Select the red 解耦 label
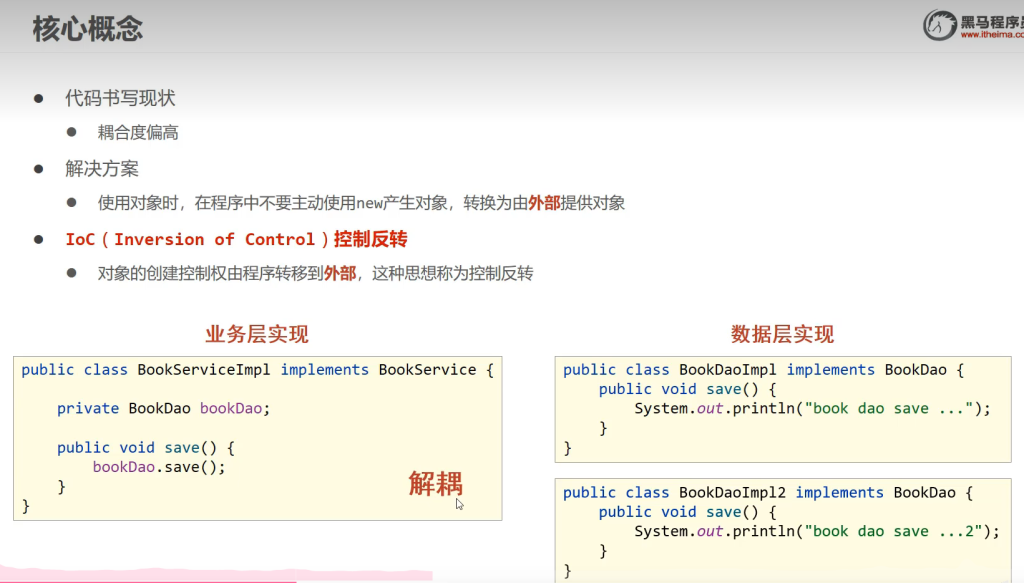 coord(435,484)
